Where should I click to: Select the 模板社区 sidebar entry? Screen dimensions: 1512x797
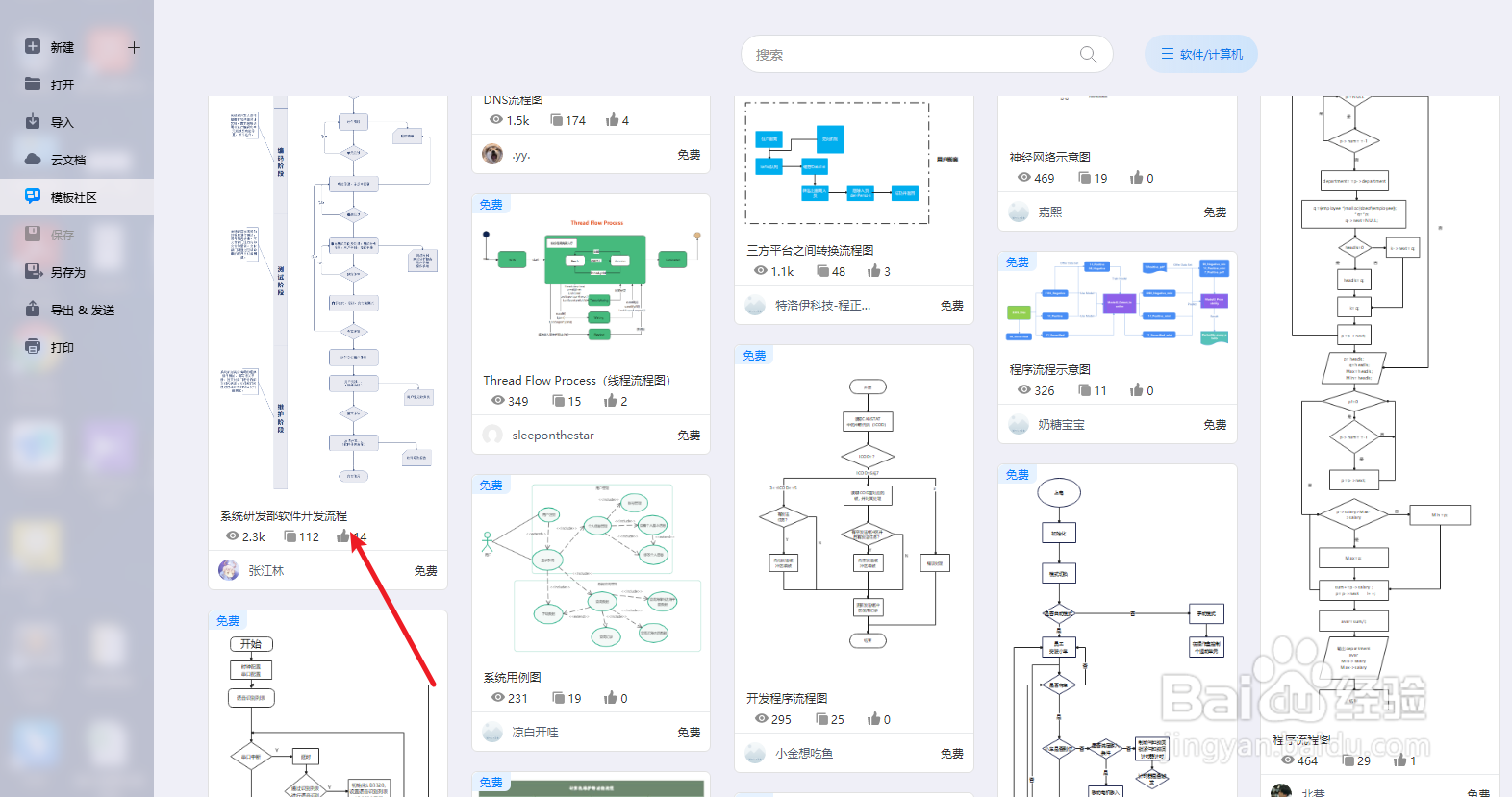[x=77, y=197]
